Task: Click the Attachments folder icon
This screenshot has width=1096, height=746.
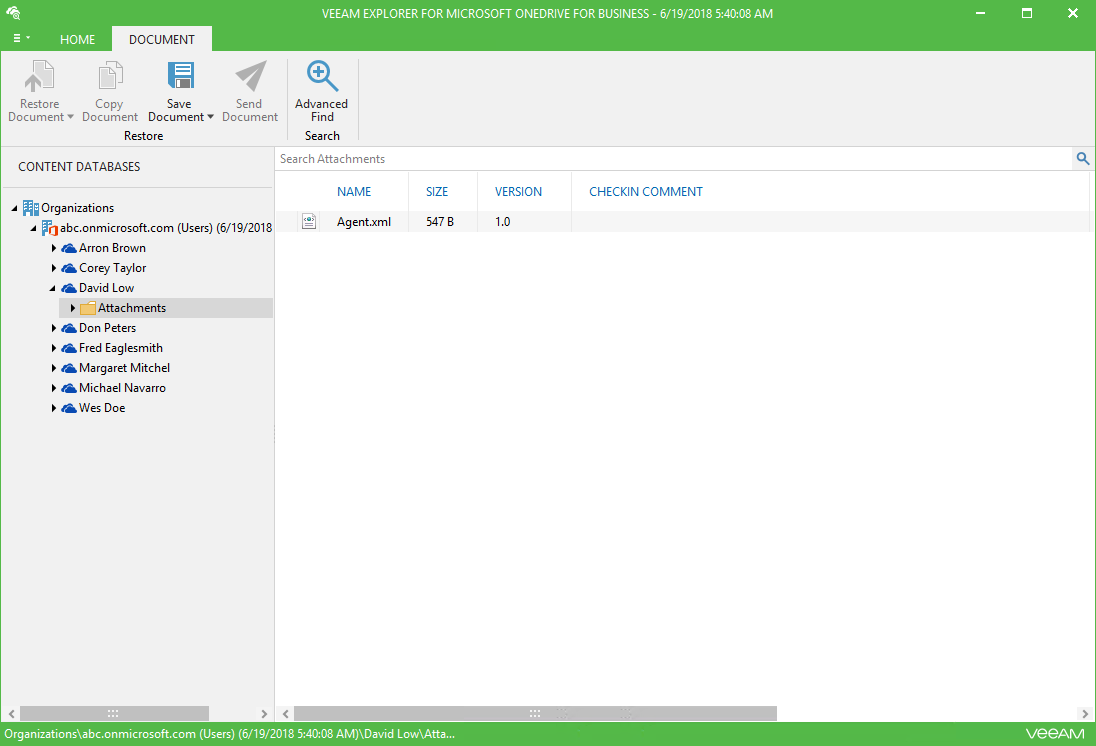Action: pyautogui.click(x=87, y=308)
